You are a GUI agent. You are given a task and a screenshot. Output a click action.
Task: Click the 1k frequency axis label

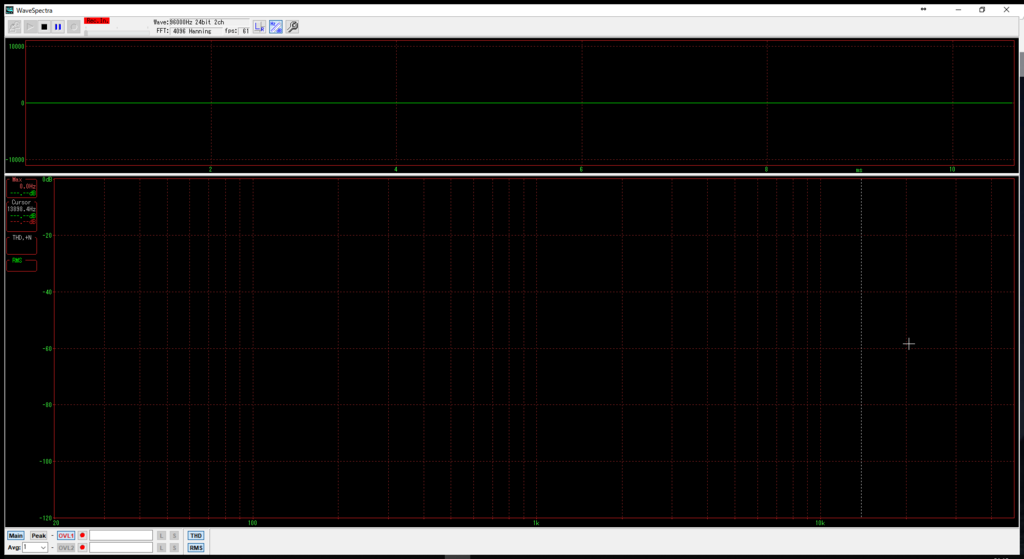(536, 522)
